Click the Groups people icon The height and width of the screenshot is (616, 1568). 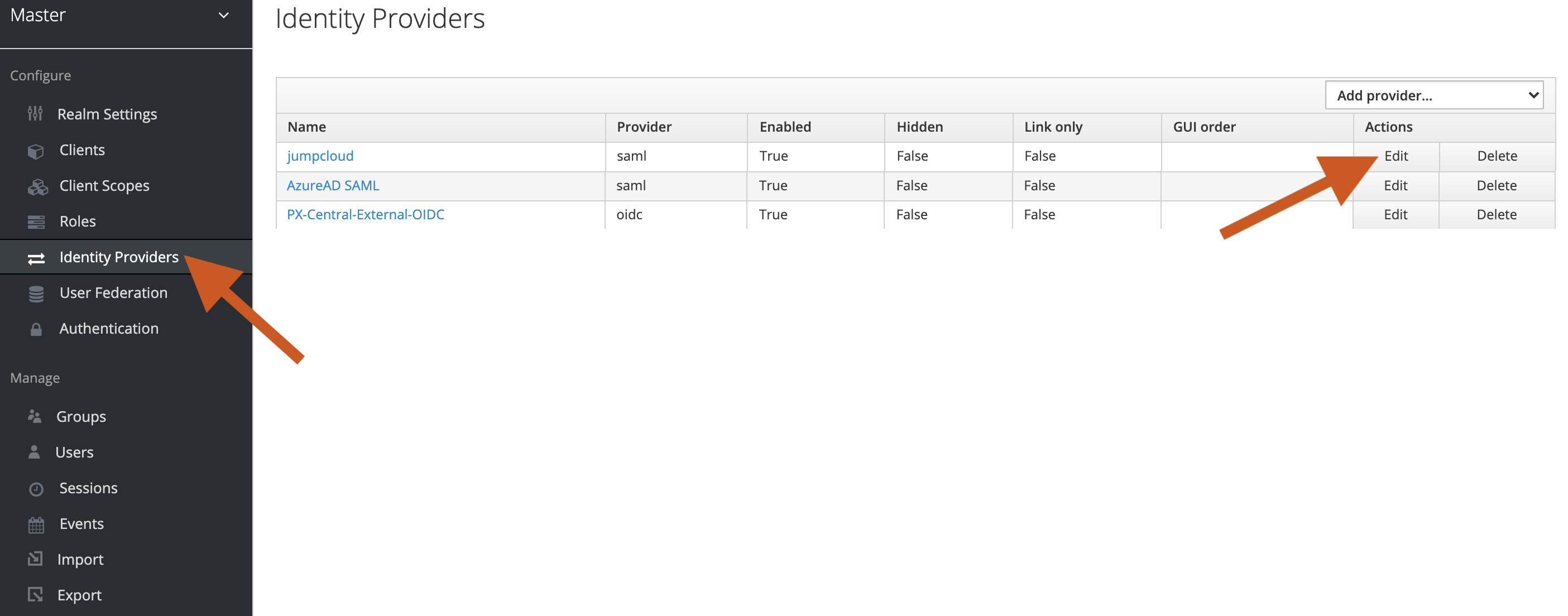click(35, 417)
